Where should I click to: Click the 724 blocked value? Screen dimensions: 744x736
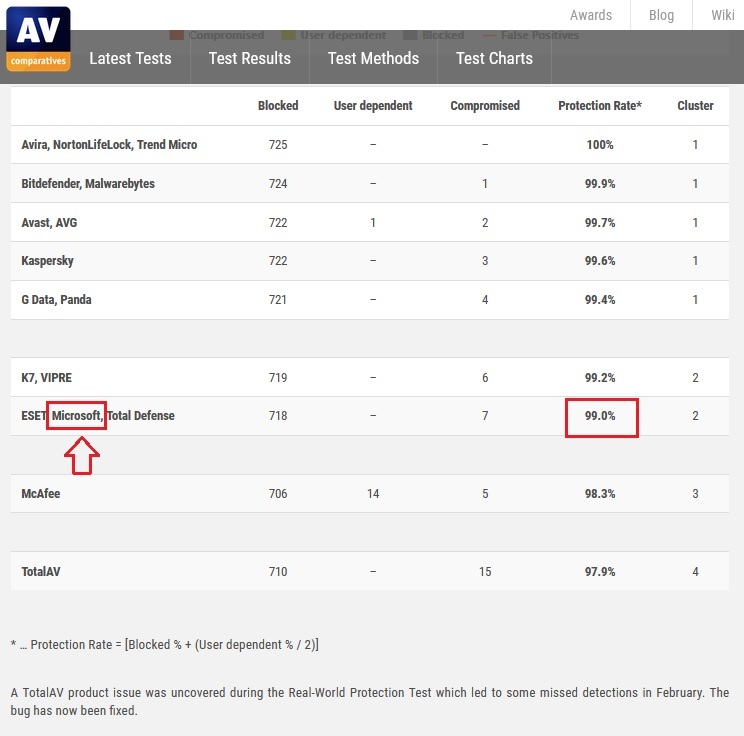point(278,184)
